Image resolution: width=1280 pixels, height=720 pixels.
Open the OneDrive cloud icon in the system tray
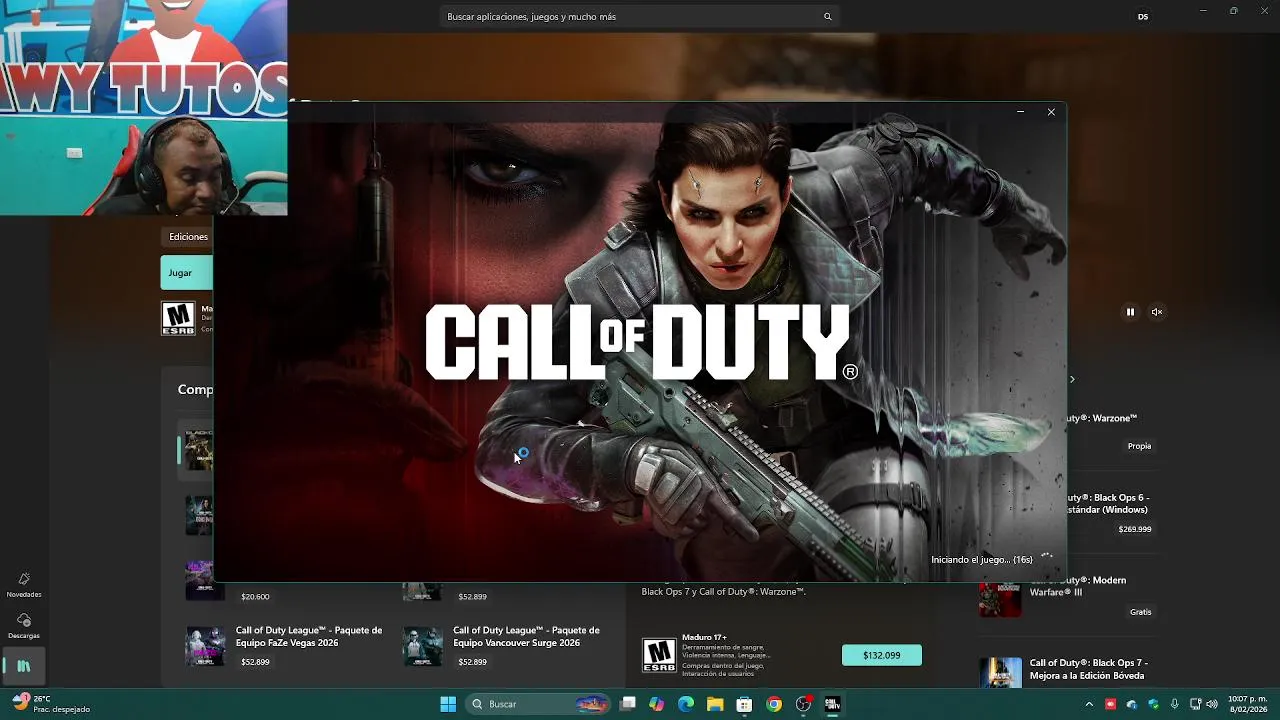click(x=1132, y=704)
